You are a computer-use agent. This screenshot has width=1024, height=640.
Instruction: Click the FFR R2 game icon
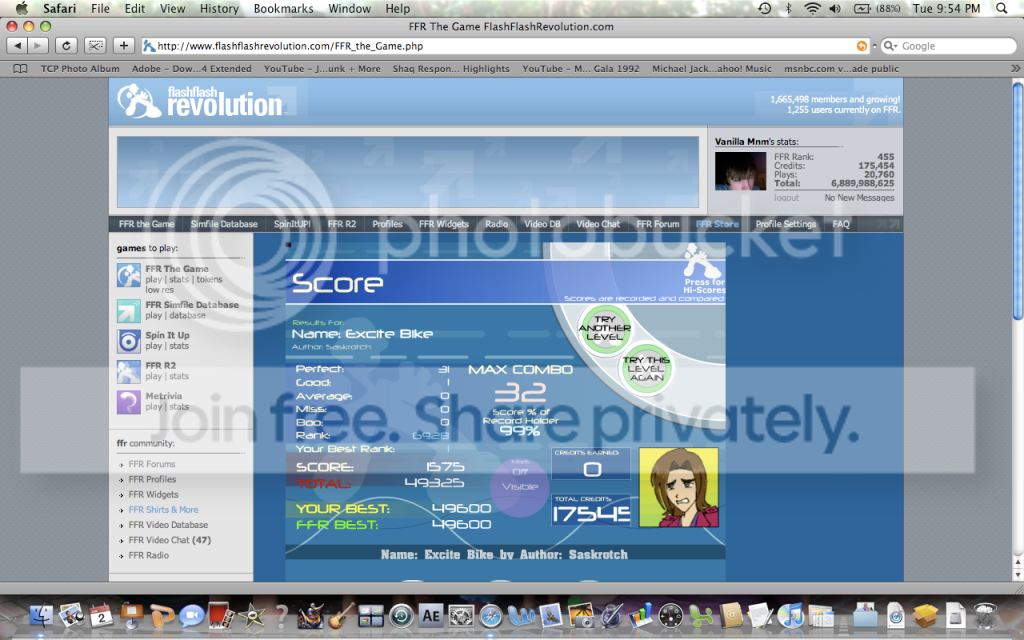129,372
